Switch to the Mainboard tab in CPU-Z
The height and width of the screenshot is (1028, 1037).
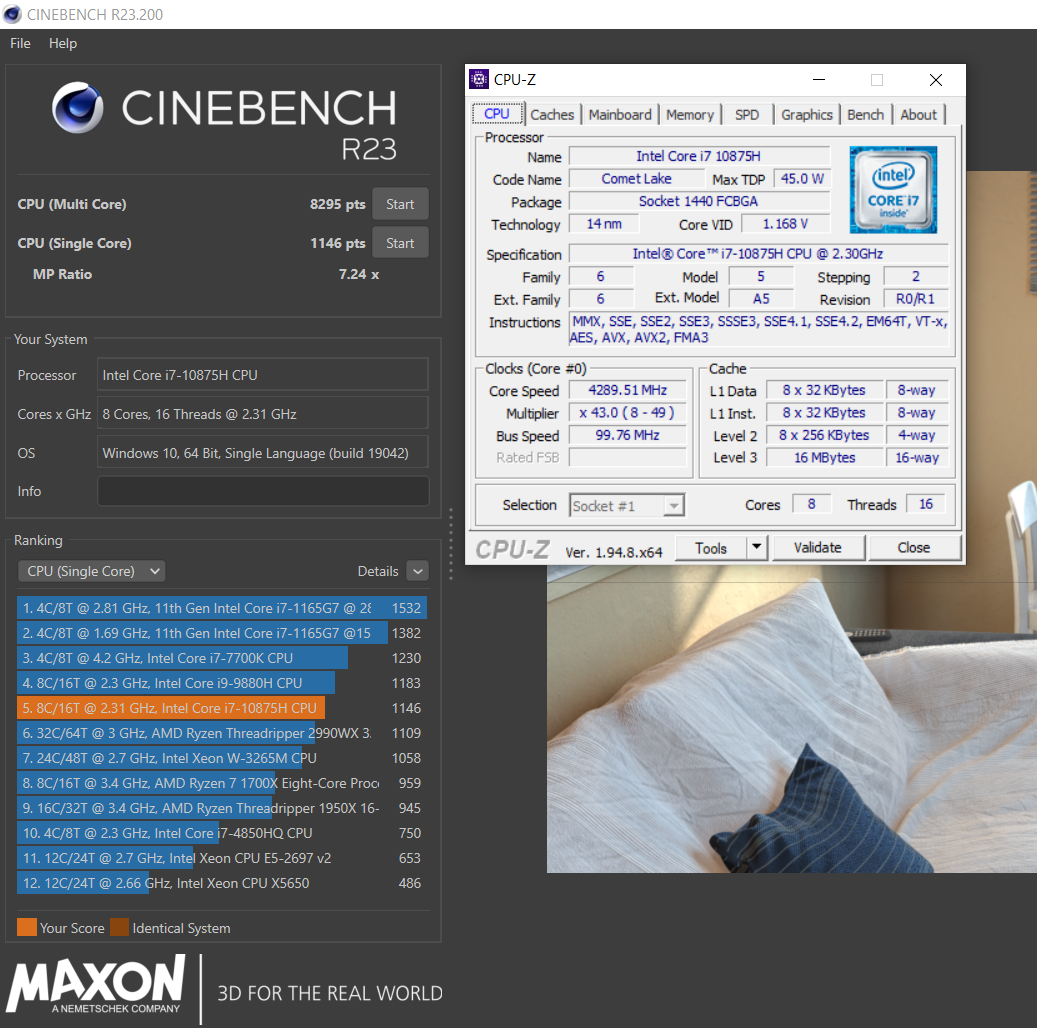click(620, 115)
